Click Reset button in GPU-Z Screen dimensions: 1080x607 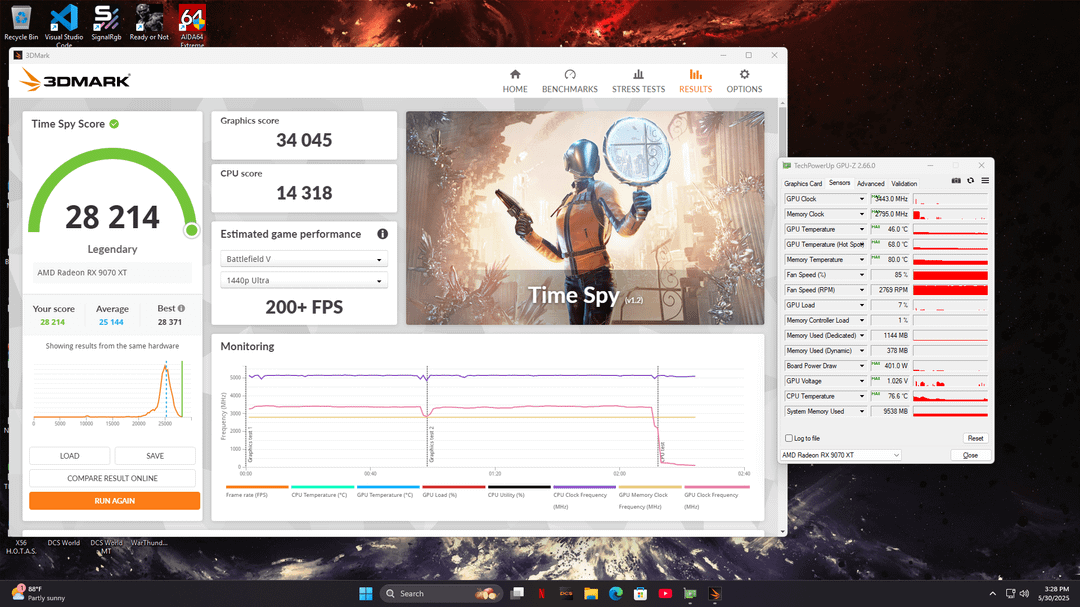coord(975,438)
